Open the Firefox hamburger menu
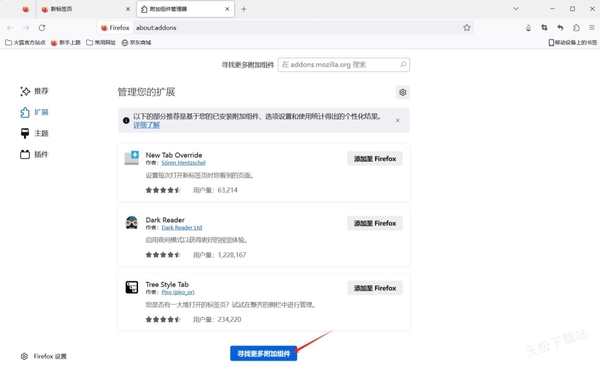600x369 pixels. point(592,28)
